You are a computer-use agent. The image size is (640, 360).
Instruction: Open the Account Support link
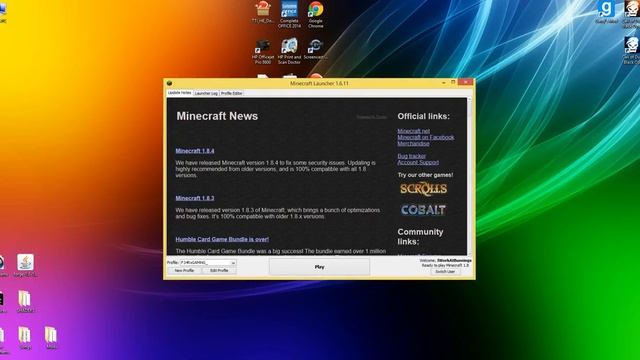pyautogui.click(x=418, y=162)
